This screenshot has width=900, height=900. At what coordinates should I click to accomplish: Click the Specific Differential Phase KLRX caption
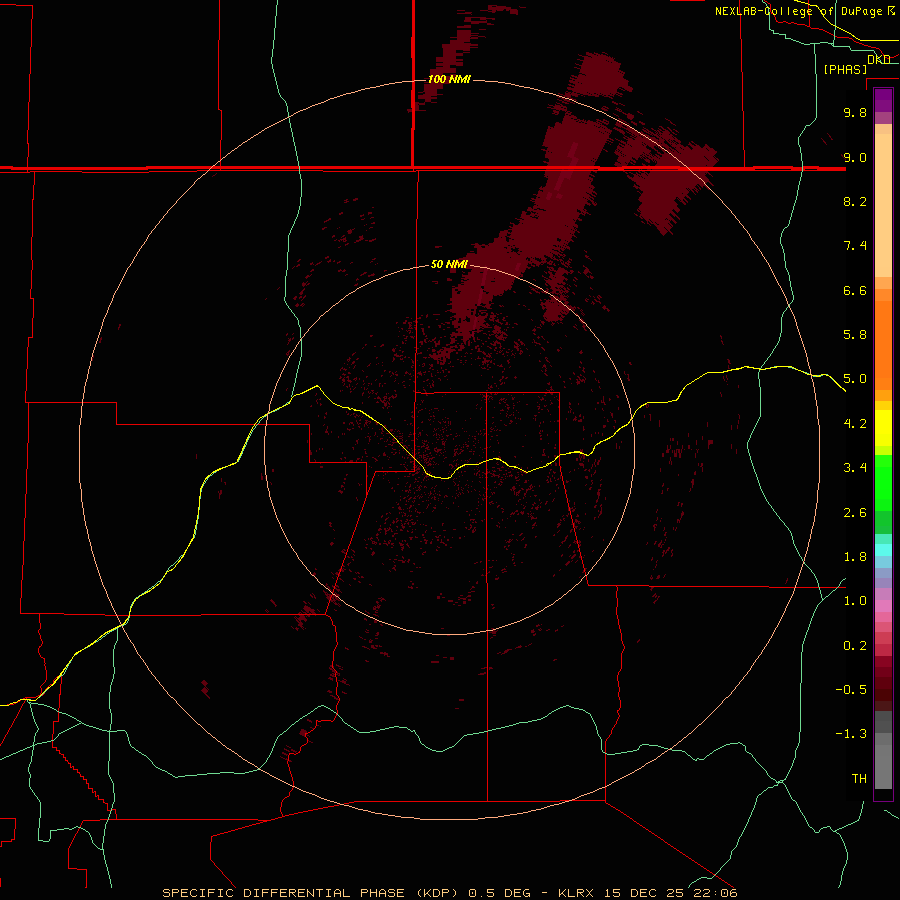449,893
